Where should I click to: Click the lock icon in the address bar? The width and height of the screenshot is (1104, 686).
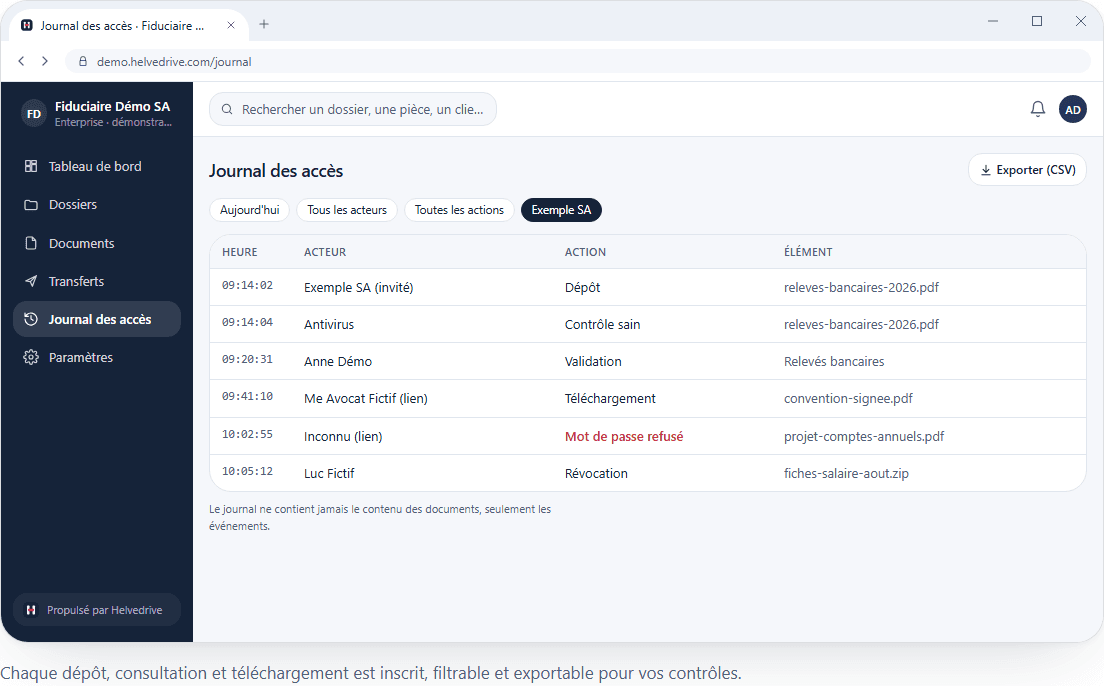(x=82, y=61)
